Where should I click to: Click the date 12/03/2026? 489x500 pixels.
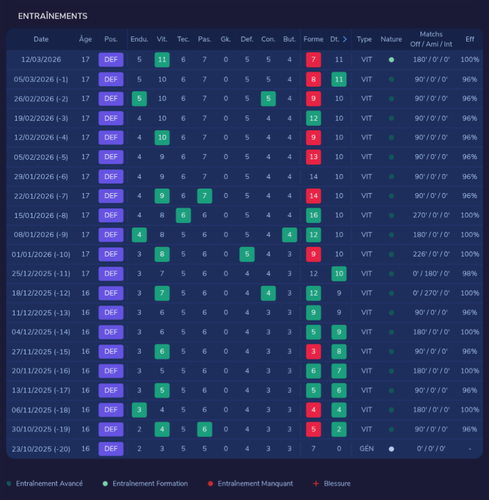tap(41, 60)
